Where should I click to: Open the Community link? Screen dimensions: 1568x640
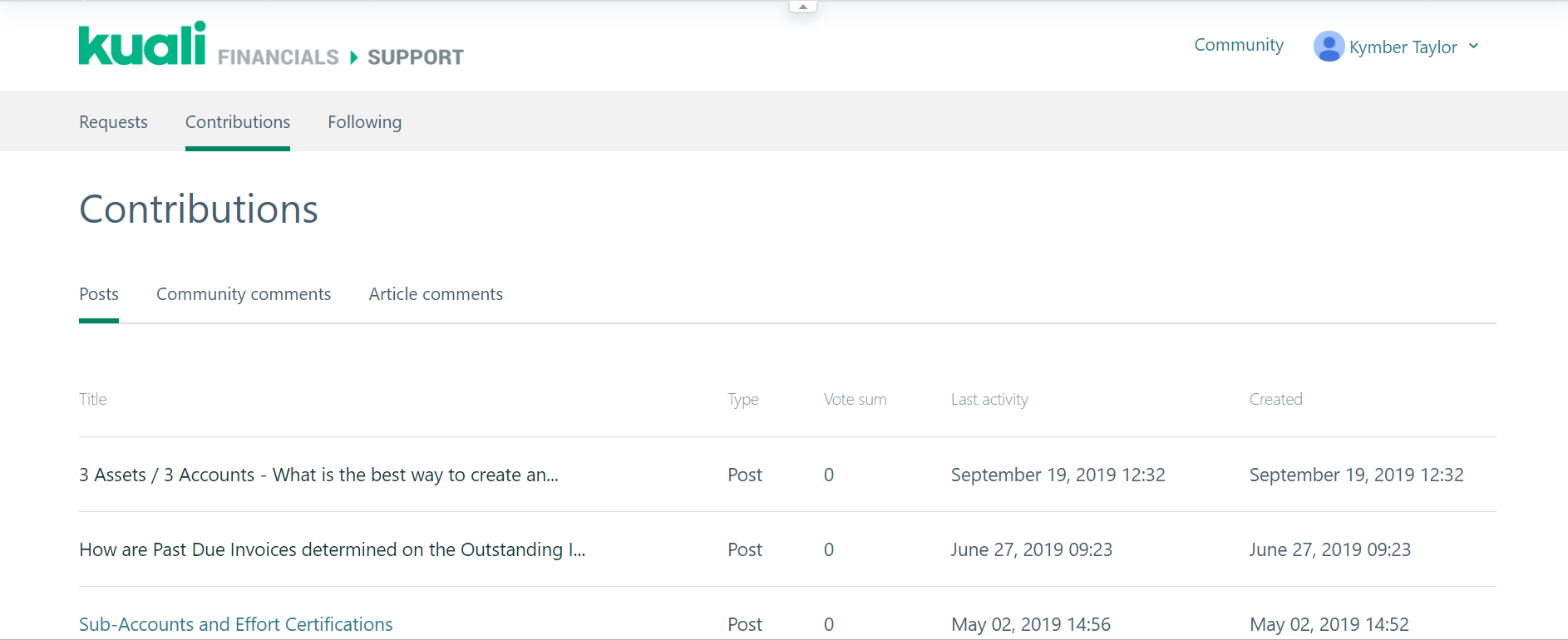pos(1238,45)
